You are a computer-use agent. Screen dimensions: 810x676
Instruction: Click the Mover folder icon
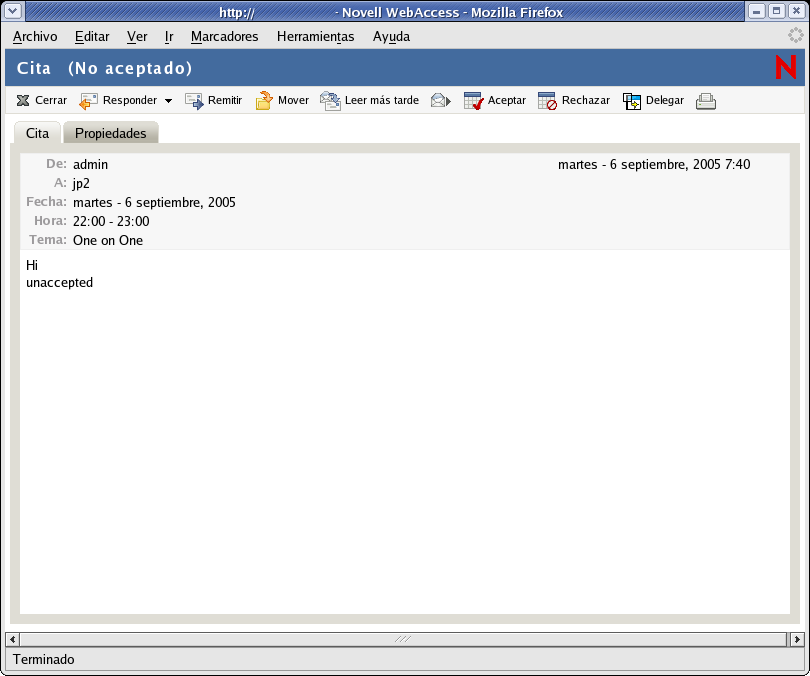point(264,100)
